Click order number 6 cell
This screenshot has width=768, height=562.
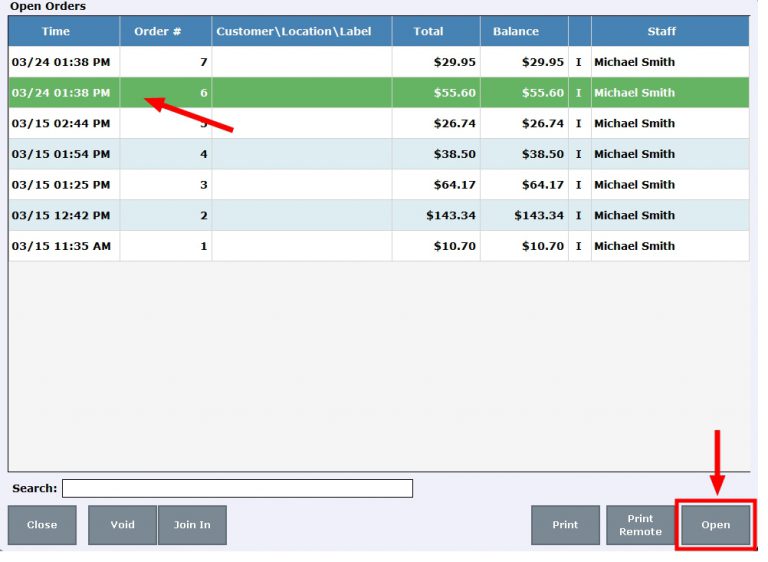(x=166, y=93)
